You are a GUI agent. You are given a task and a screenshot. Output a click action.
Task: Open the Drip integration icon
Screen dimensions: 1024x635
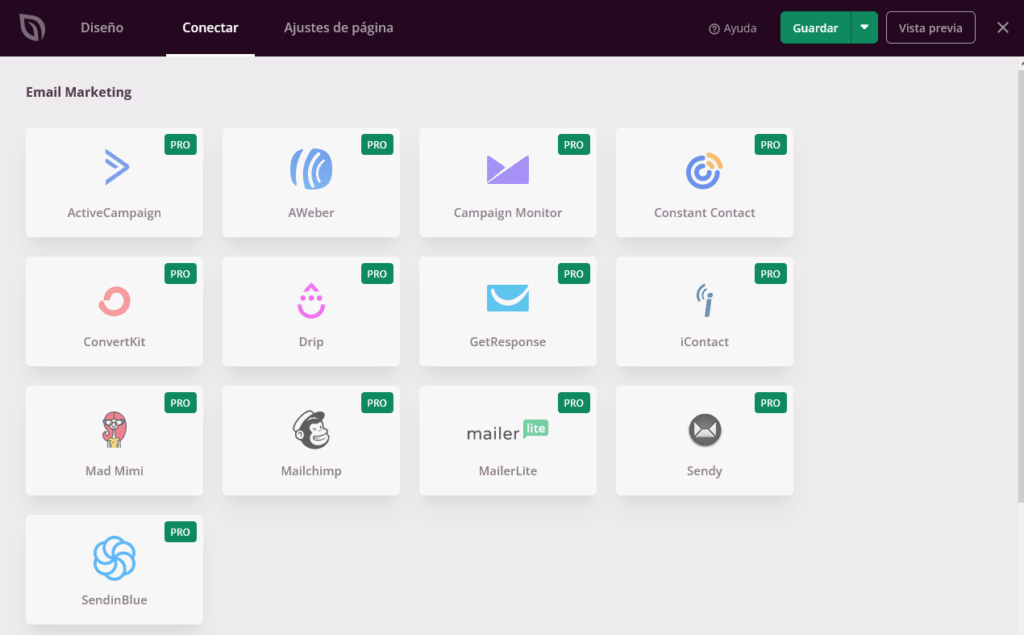point(310,297)
